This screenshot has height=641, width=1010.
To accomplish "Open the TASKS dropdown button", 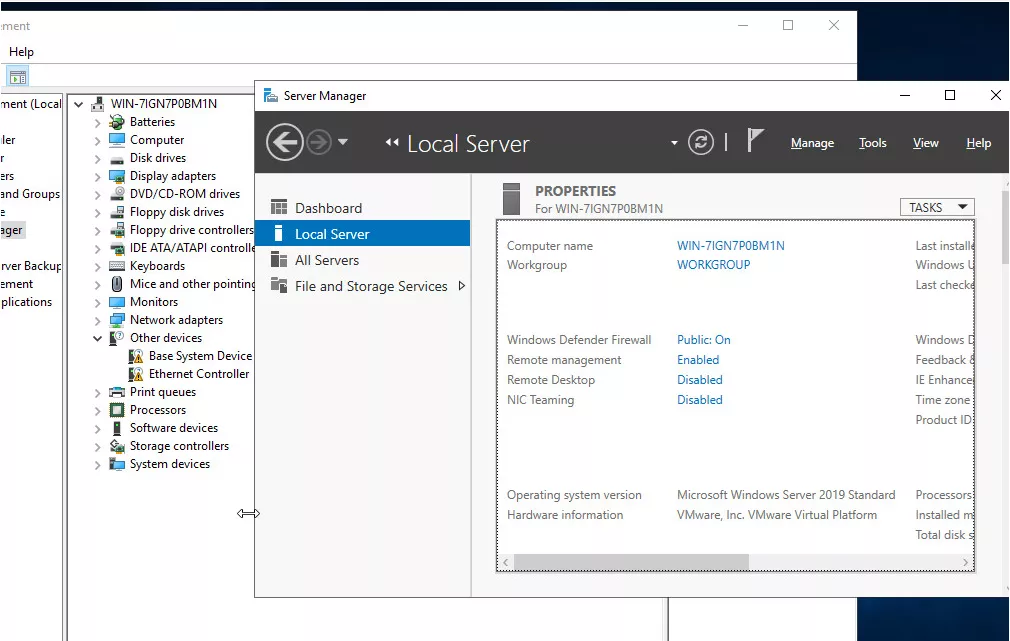I will (x=937, y=207).
